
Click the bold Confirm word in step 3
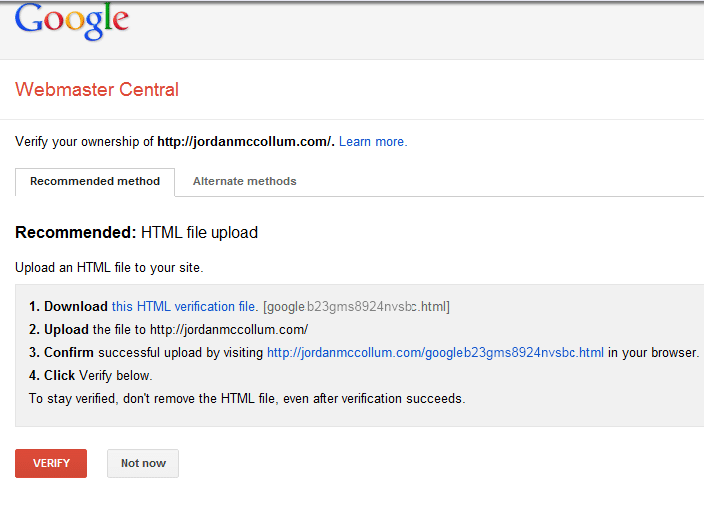pyautogui.click(x=69, y=353)
